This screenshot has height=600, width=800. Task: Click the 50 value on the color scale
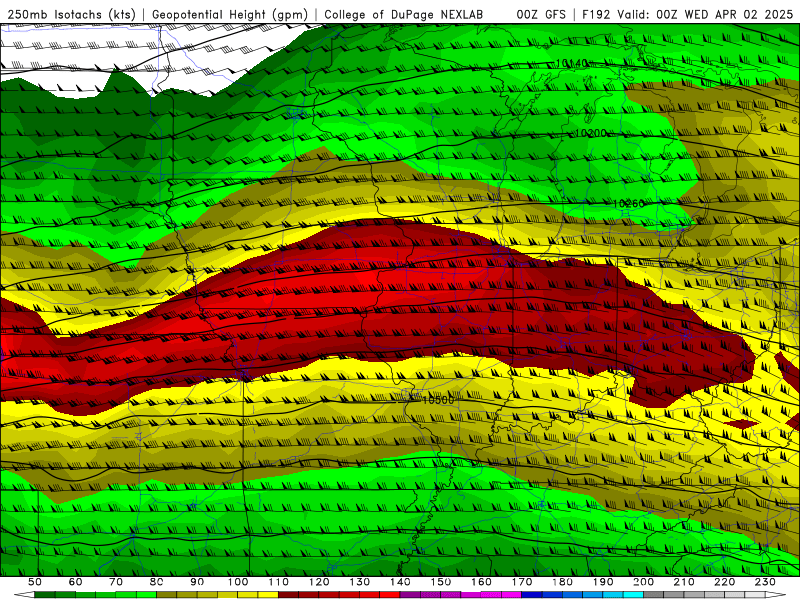click(x=35, y=582)
